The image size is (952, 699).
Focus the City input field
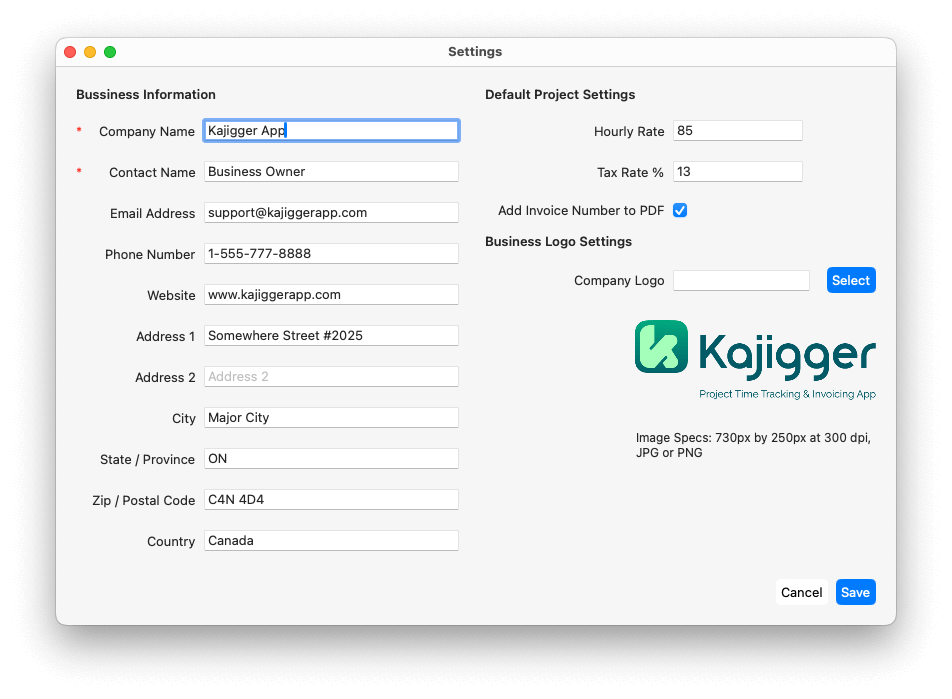331,417
